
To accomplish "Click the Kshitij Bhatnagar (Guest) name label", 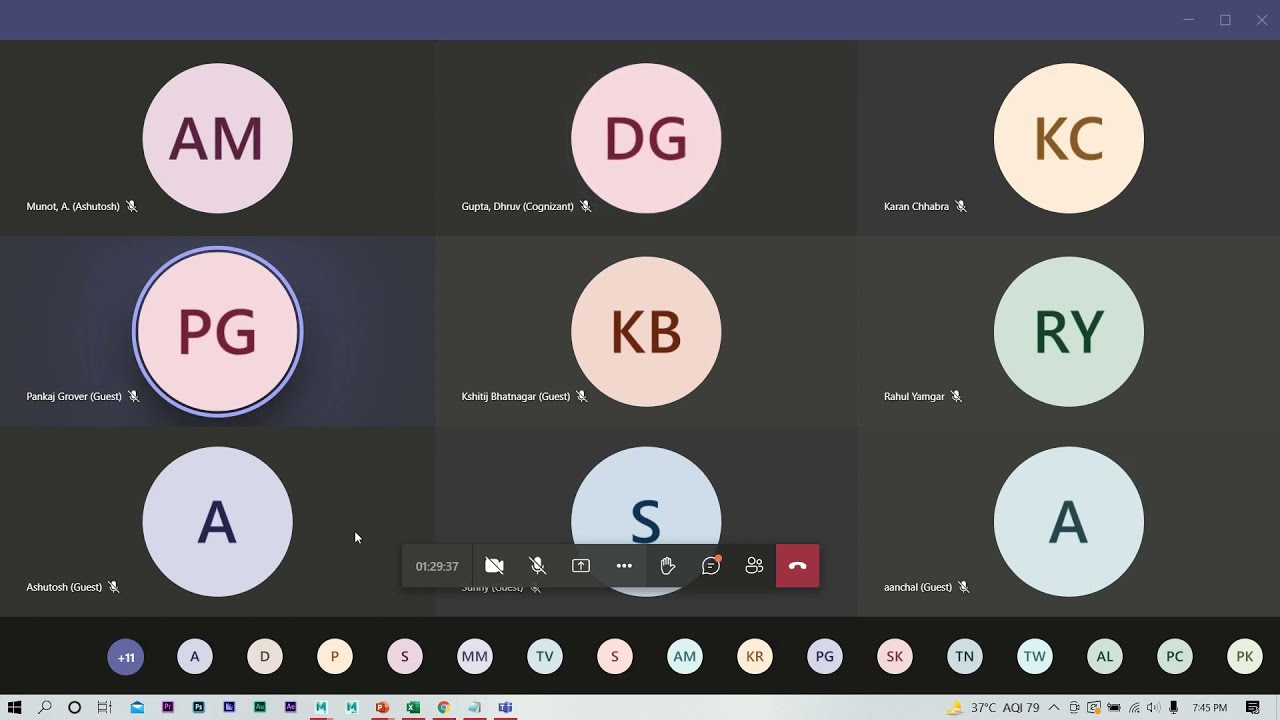I will coord(515,397).
